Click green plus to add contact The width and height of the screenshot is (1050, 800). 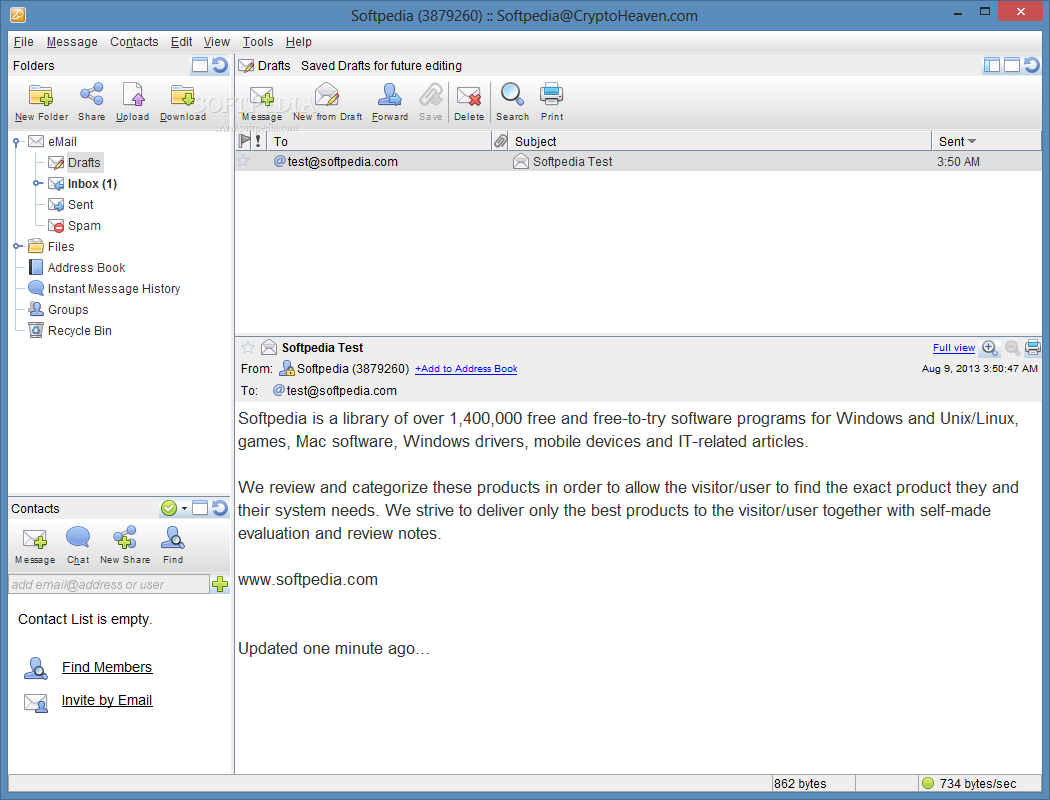click(220, 584)
